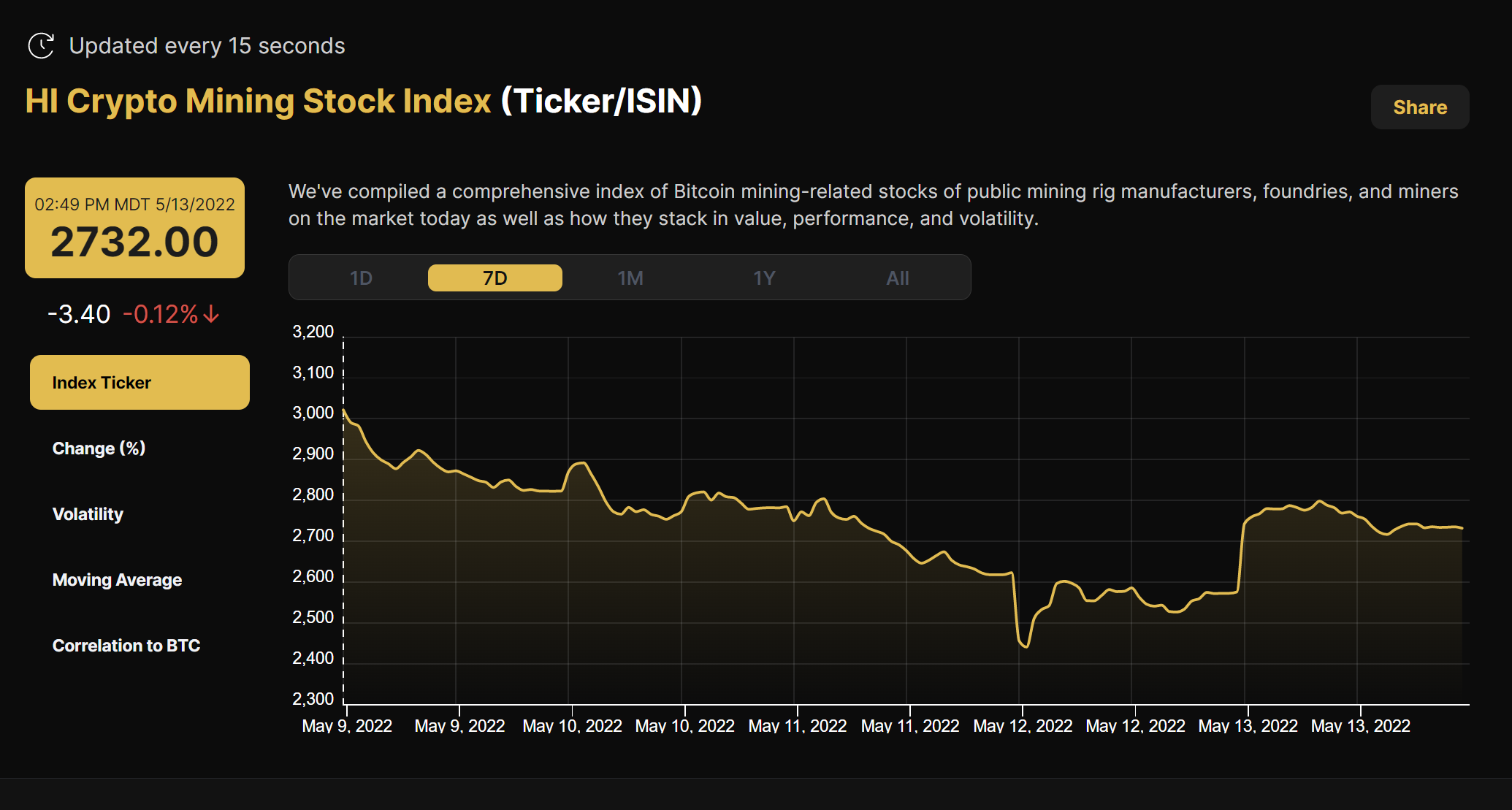Click the dashed line at chart start
This screenshot has width=1512, height=810.
pyautogui.click(x=343, y=511)
